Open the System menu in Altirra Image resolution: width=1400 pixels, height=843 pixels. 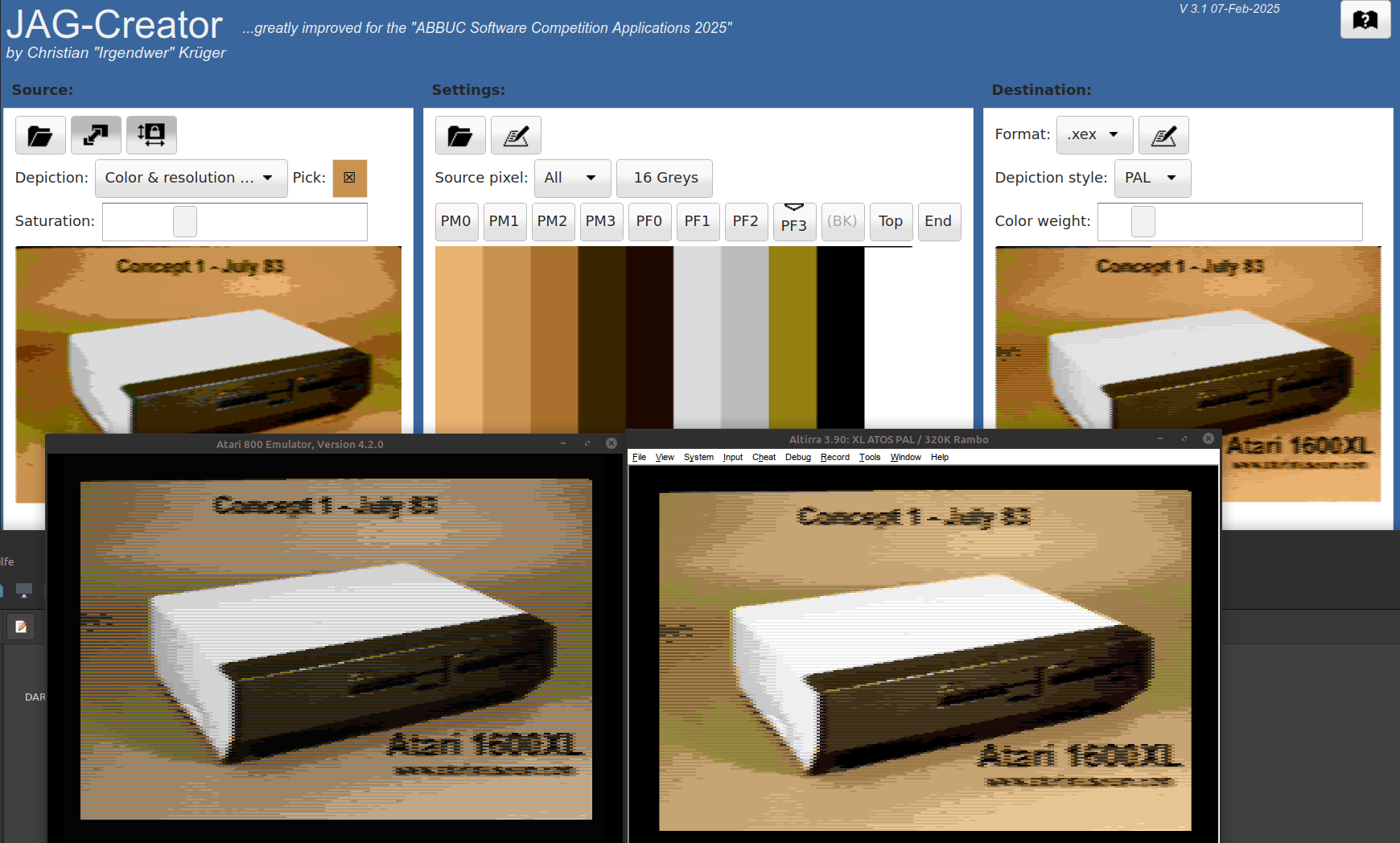tap(698, 457)
